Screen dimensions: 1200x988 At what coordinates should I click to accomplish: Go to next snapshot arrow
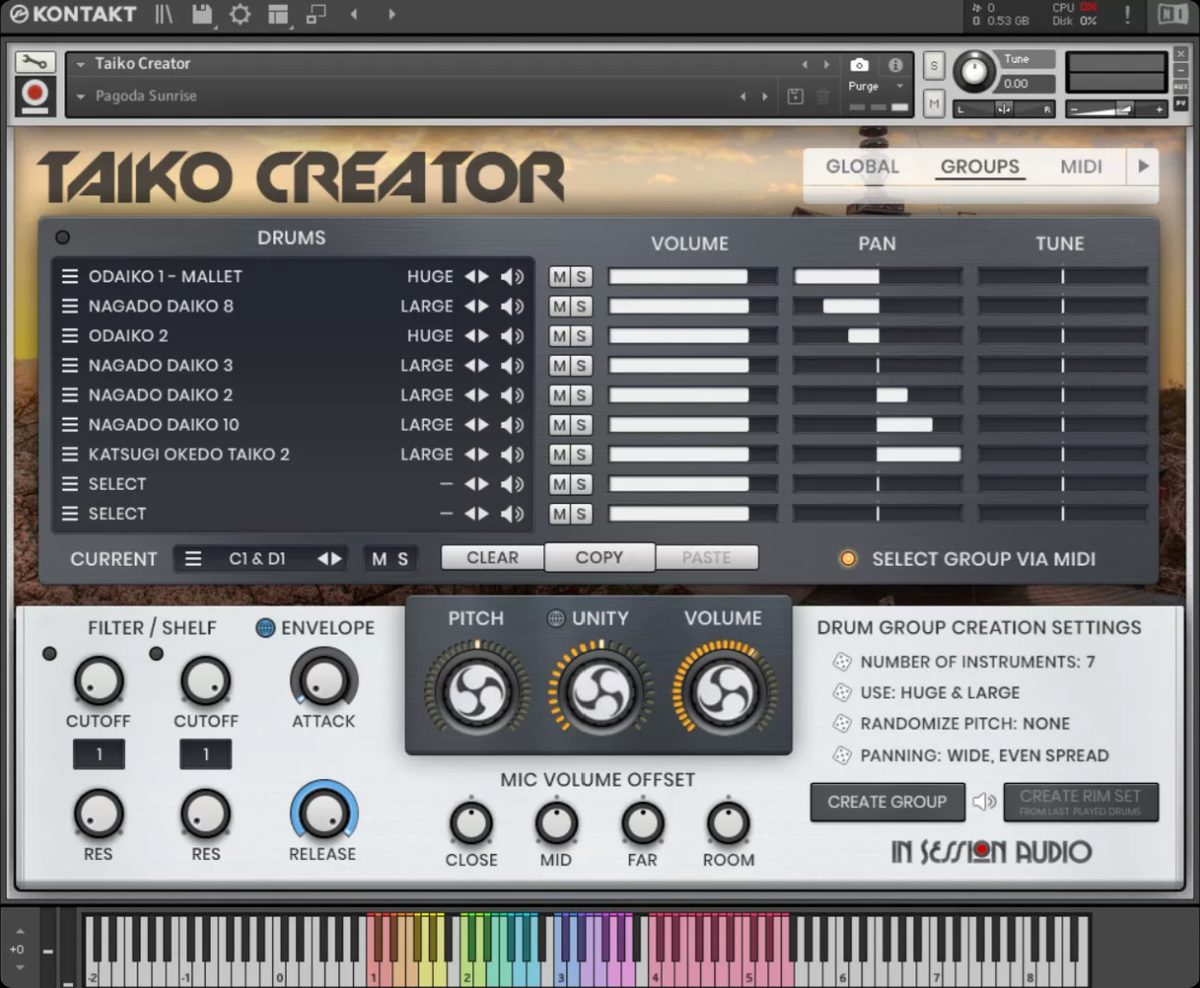click(766, 97)
